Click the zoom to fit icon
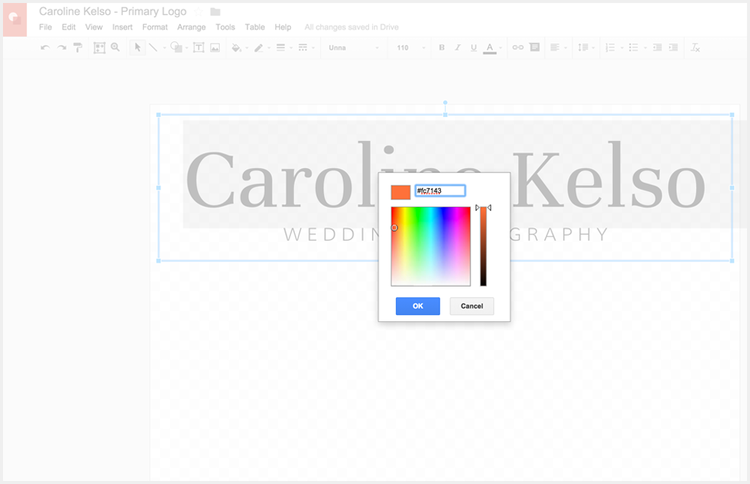The height and width of the screenshot is (484, 750). 99,47
